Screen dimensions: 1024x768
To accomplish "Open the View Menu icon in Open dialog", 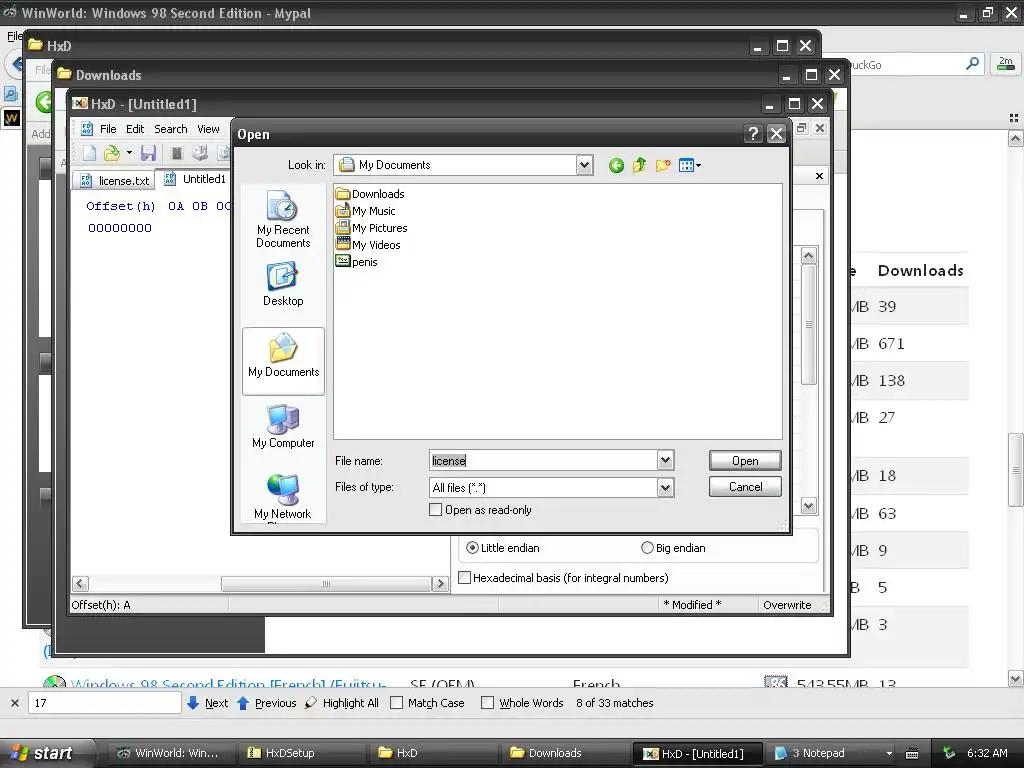I will [689, 165].
